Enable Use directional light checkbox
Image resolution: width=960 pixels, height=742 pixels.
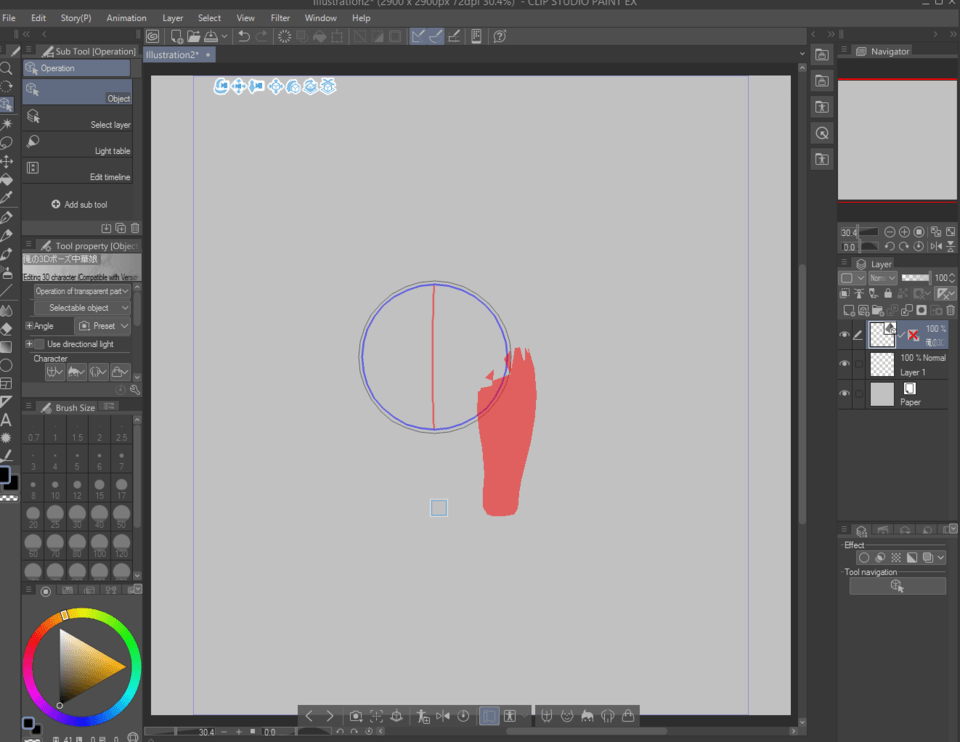[40, 344]
